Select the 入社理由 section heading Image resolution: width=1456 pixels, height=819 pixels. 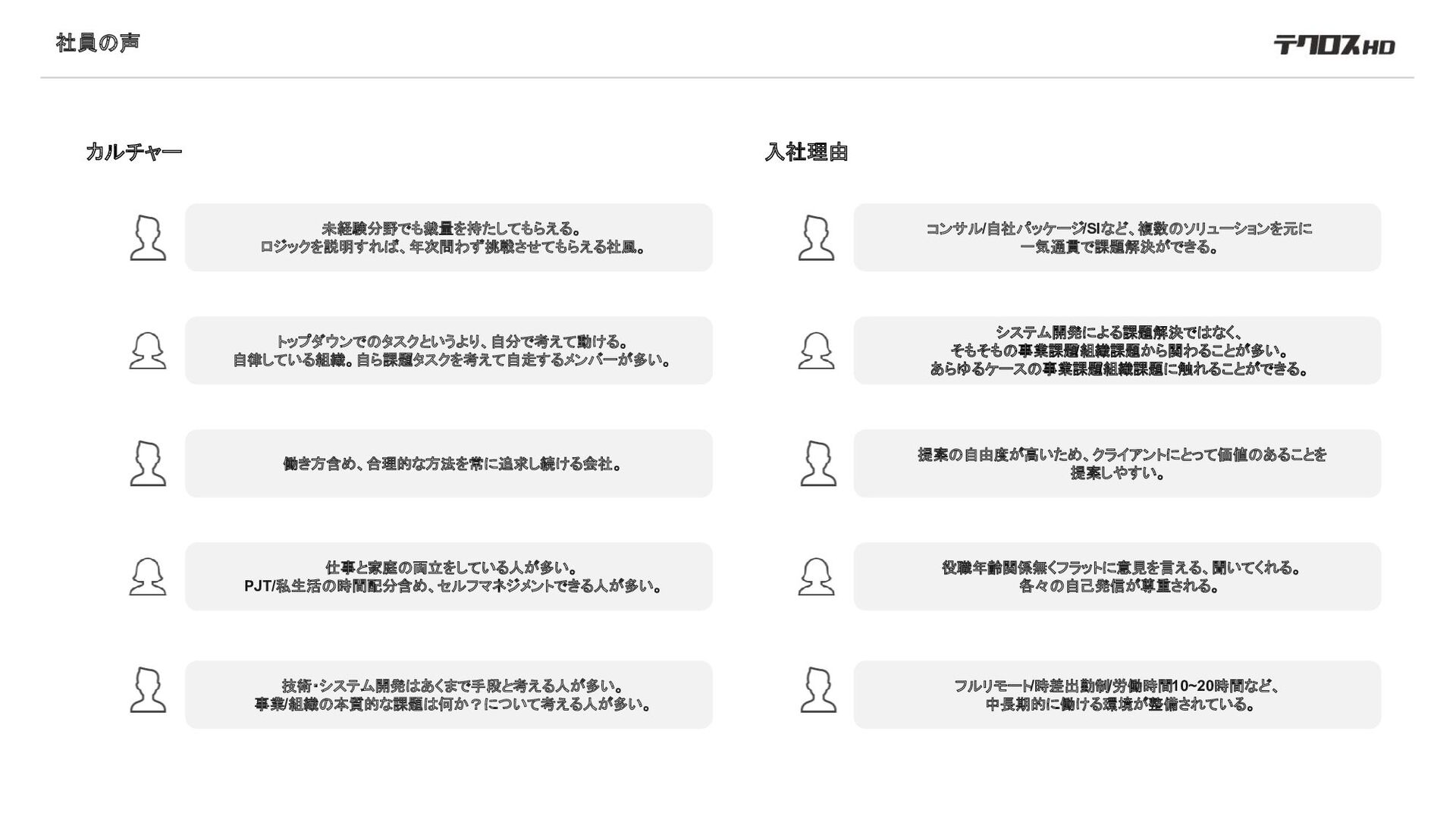click(x=806, y=152)
